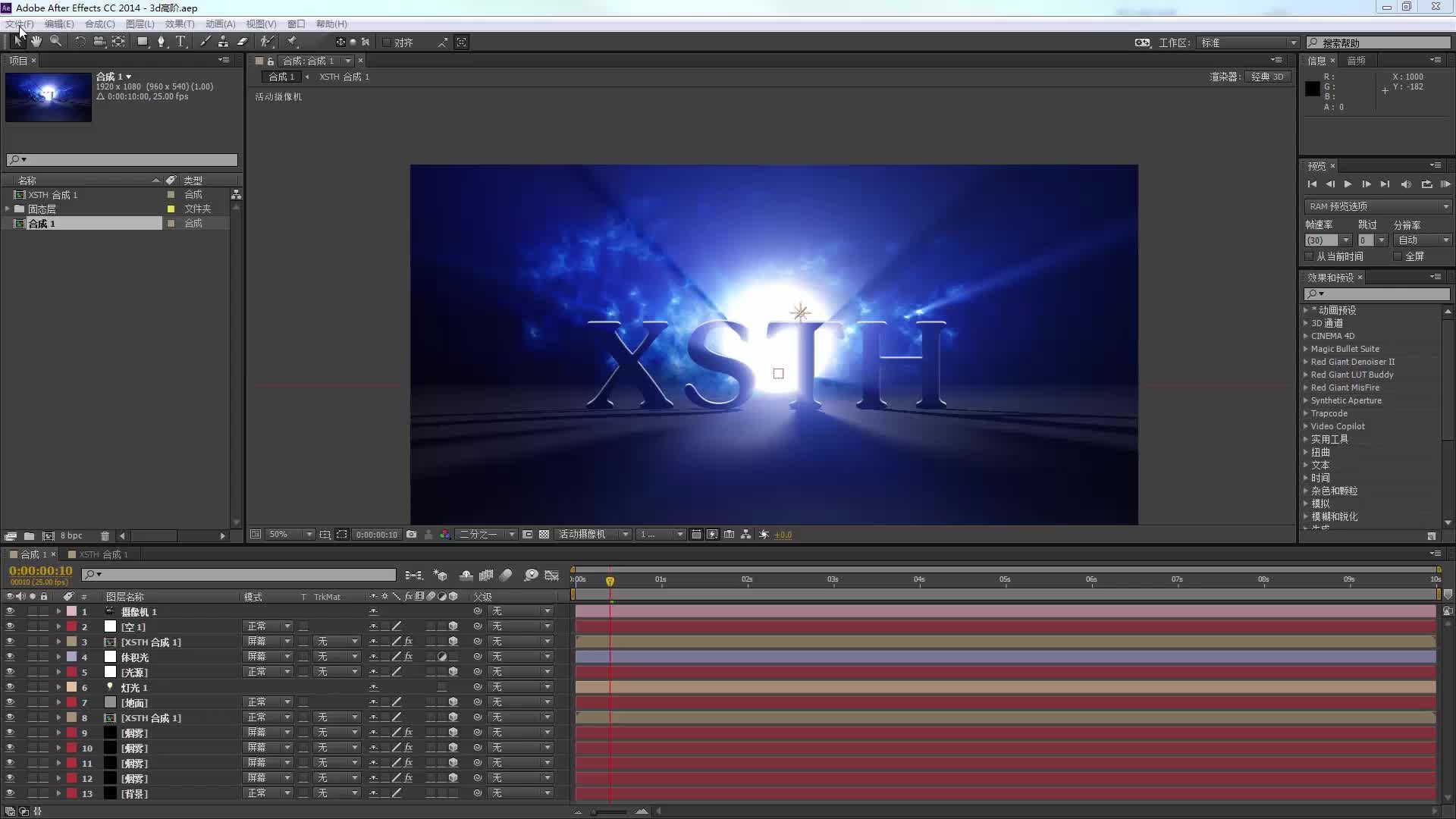The image size is (1456, 819).
Task: Take a snapshot with camera icon
Action: [x=411, y=535]
